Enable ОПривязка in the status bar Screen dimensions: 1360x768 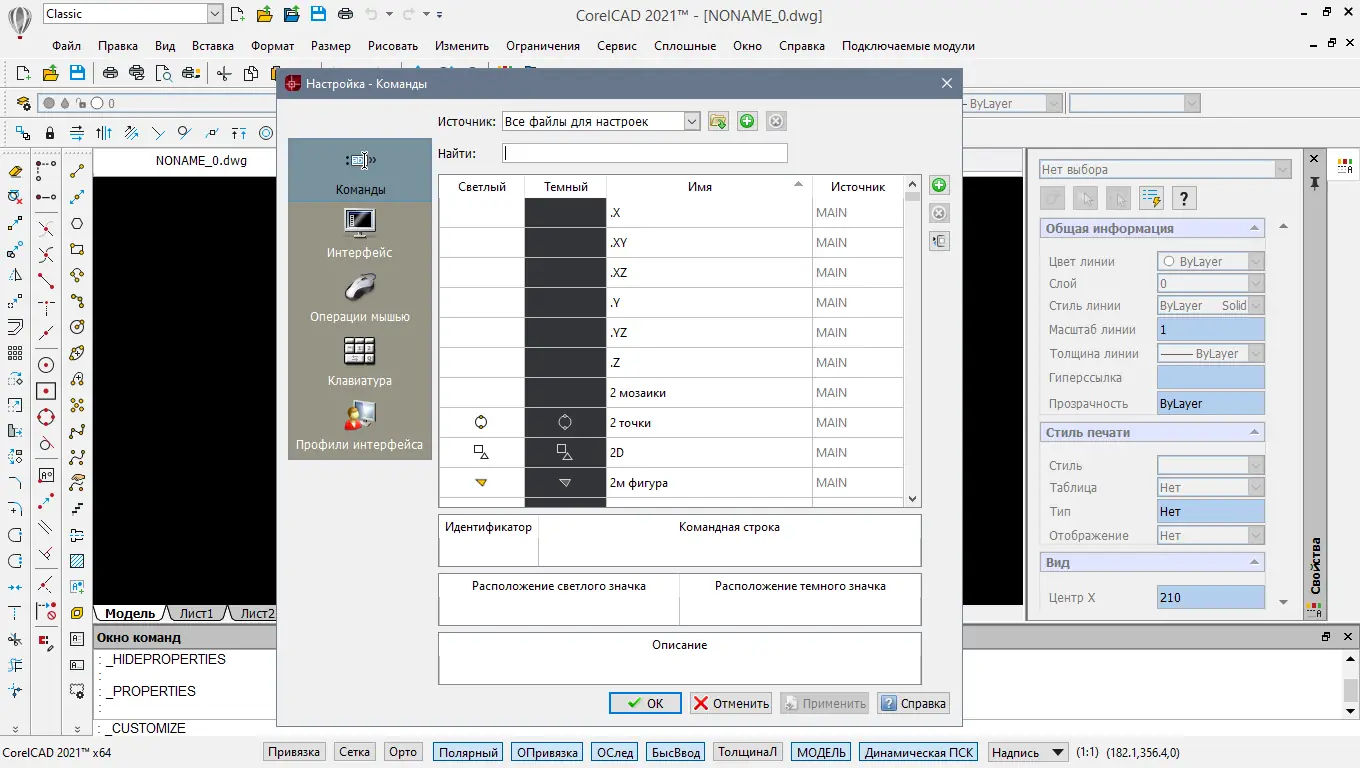(546, 751)
